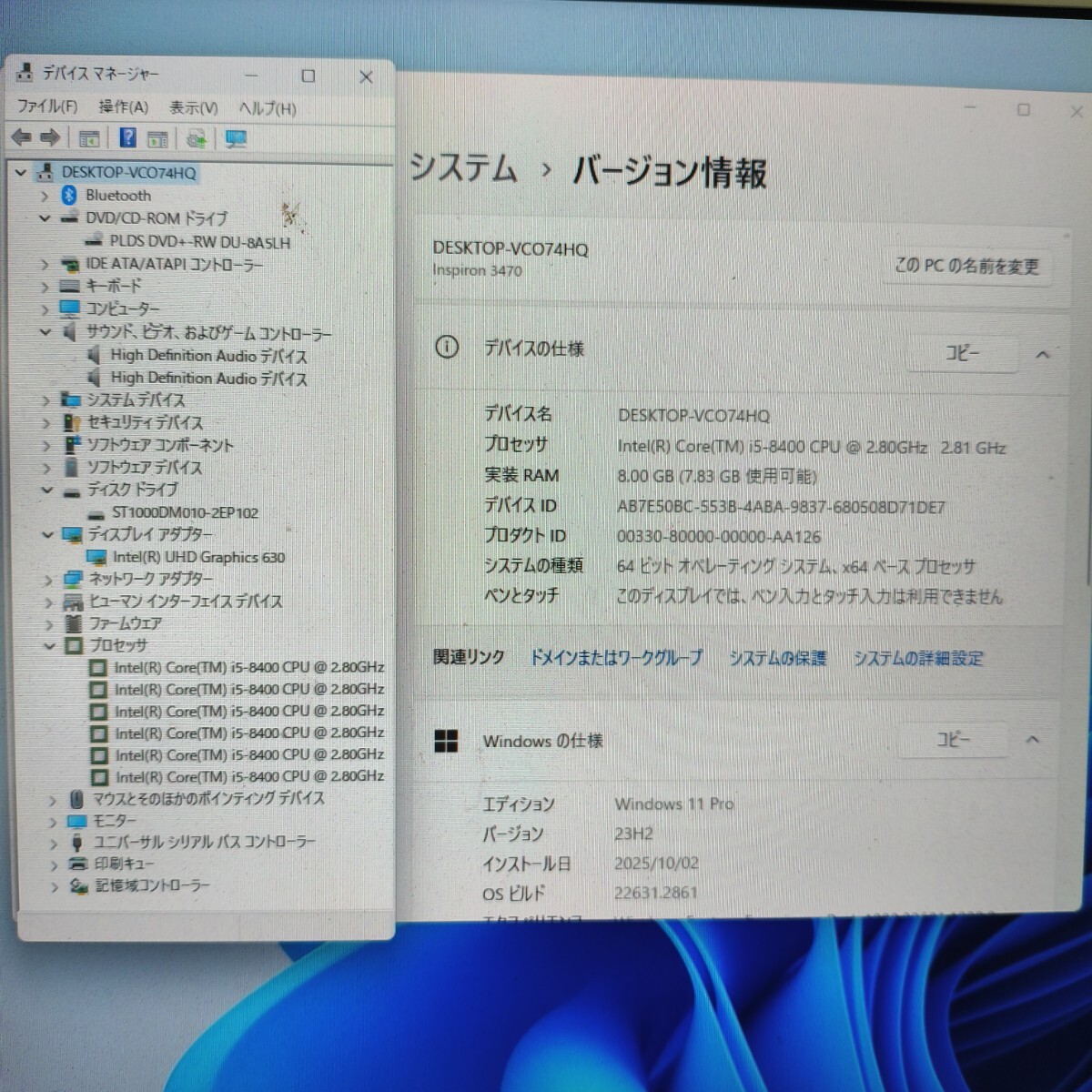Select ユニバーサル シリアル バス コントローラー item
This screenshot has height=1092, width=1092.
[205, 843]
